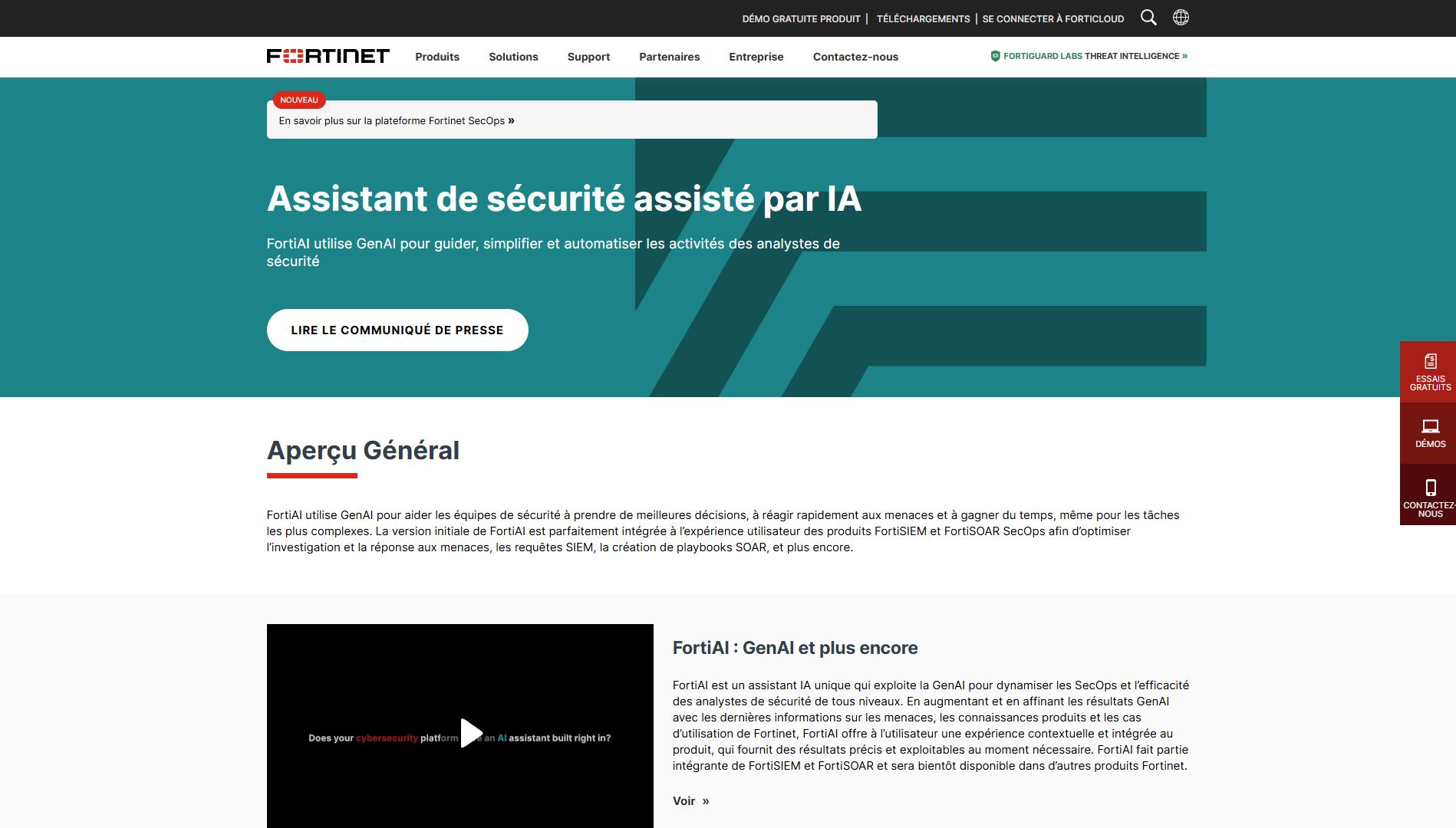This screenshot has height=828, width=1456.
Task: Expand the Produits menu
Action: (437, 57)
